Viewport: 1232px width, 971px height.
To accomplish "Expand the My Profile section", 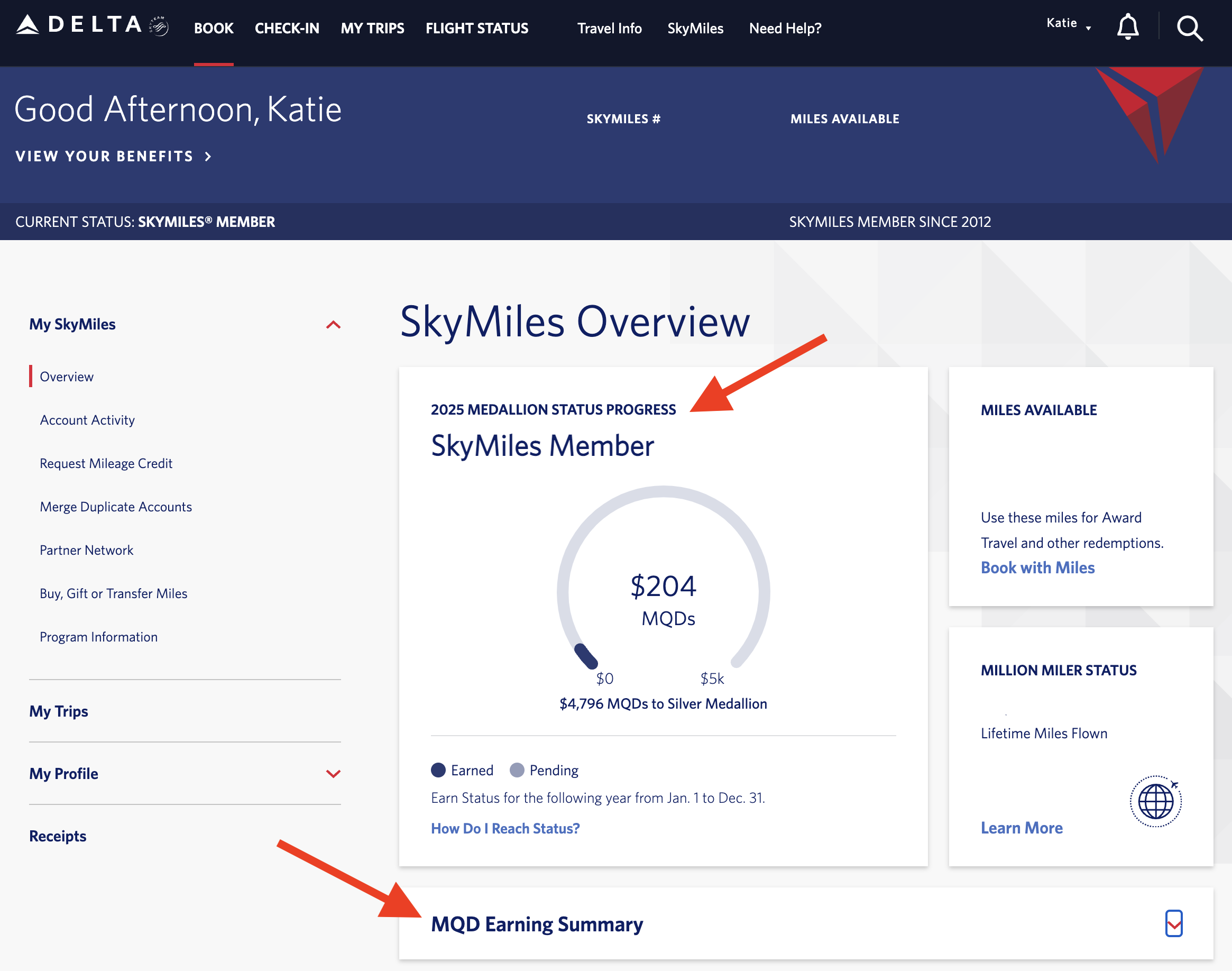I will tap(333, 773).
